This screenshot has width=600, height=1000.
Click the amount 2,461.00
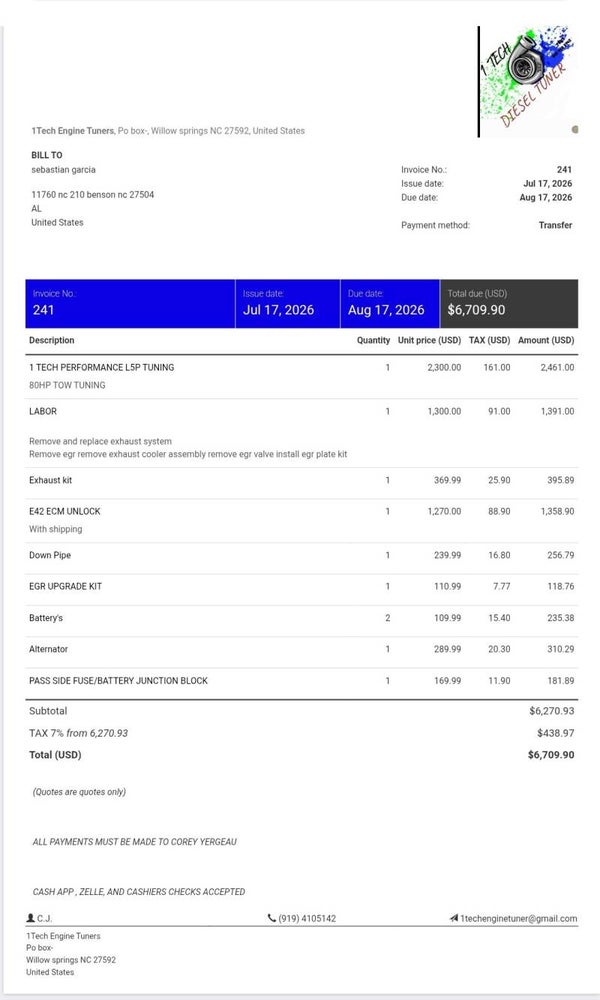(557, 367)
